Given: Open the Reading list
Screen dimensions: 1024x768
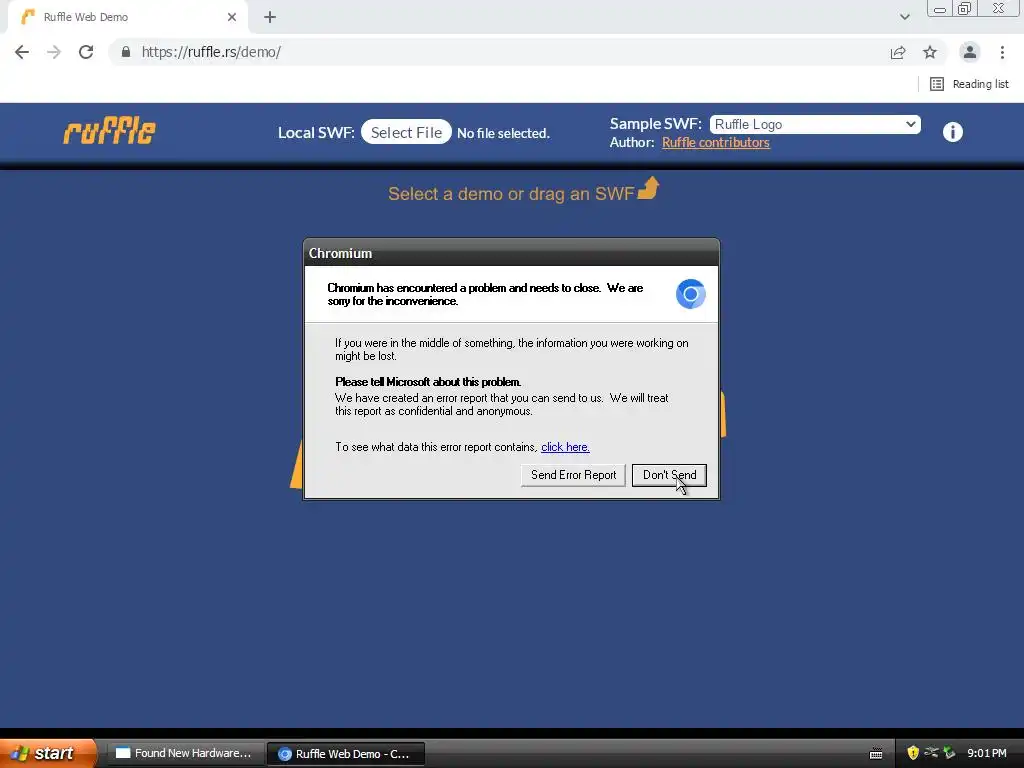Looking at the screenshot, I should pos(969,84).
